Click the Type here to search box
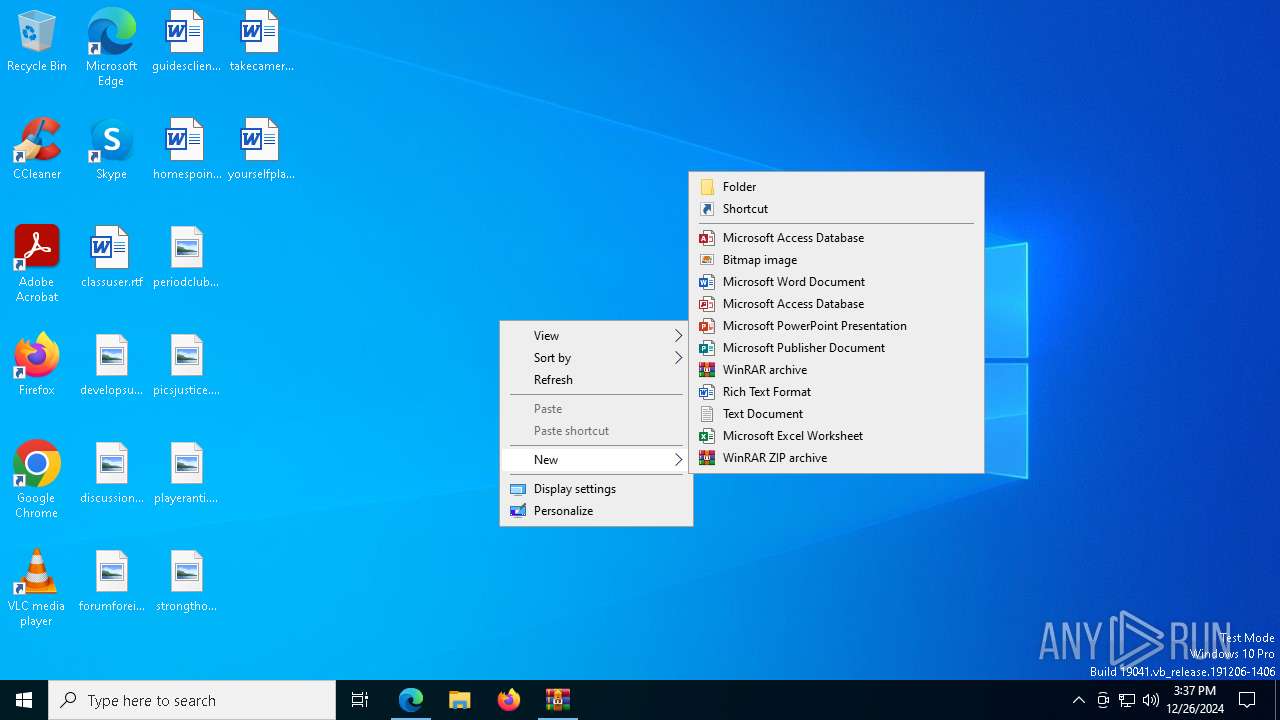Image resolution: width=1280 pixels, height=720 pixels. click(192, 700)
